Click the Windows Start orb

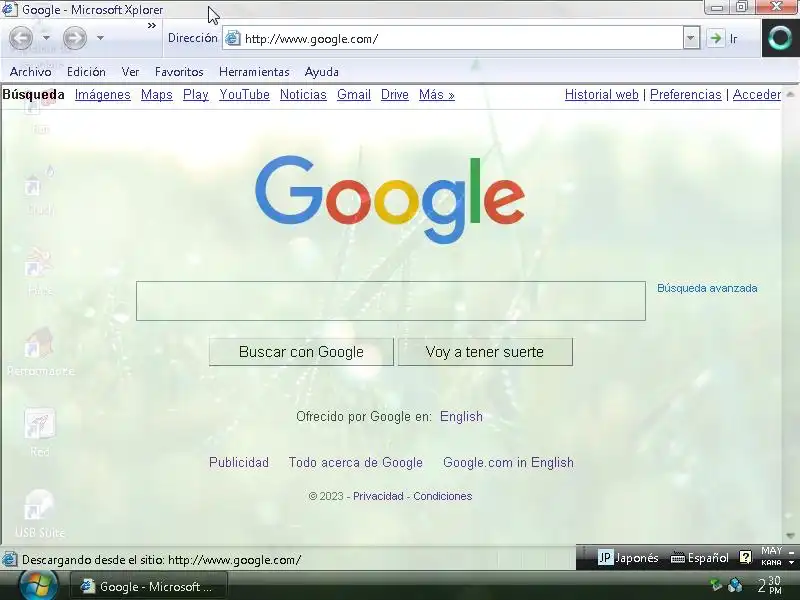[x=38, y=586]
